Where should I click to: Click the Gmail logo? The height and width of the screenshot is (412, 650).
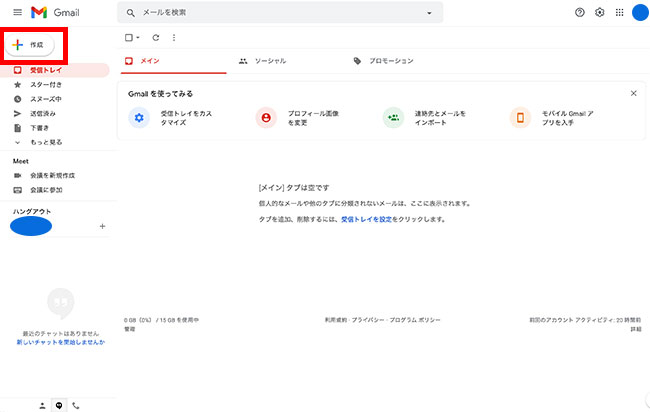click(x=55, y=12)
